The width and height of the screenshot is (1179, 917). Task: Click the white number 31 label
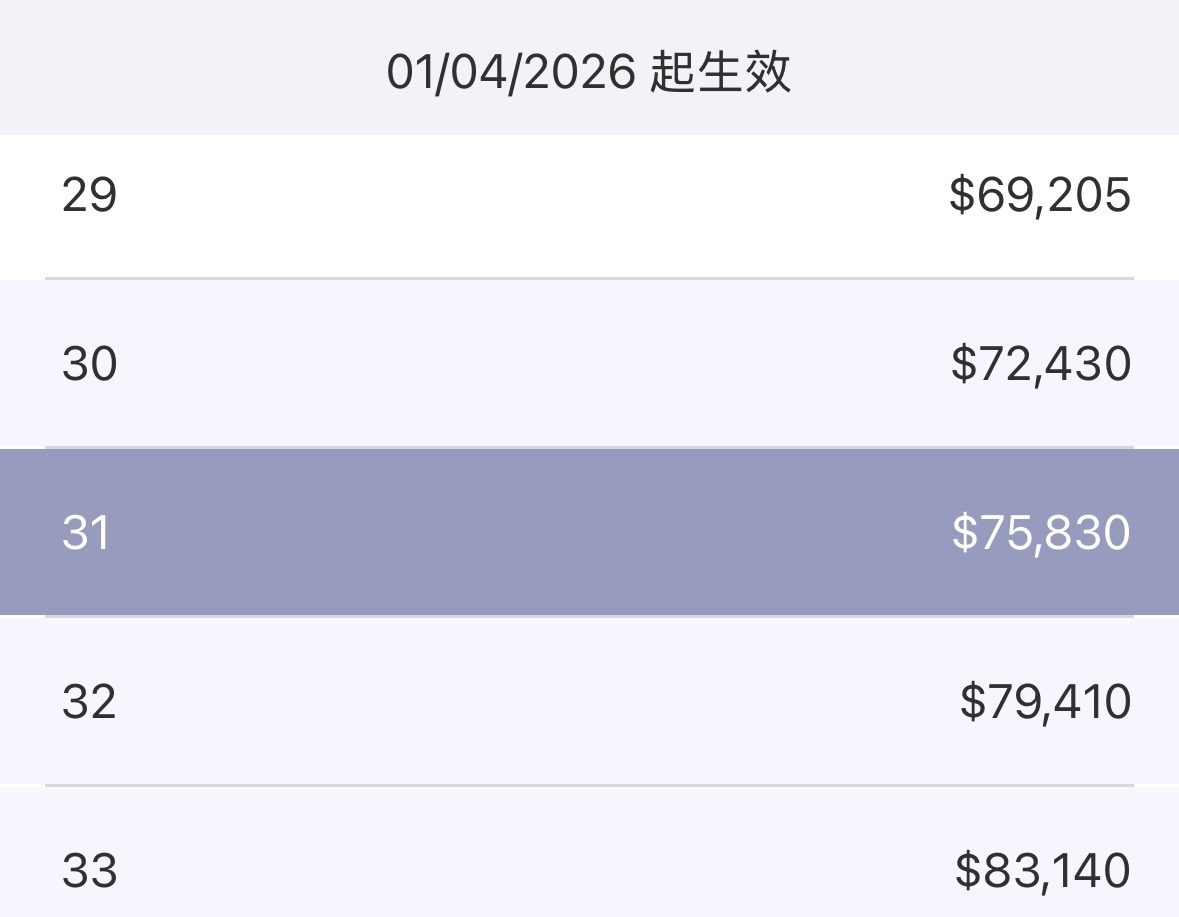(x=86, y=533)
